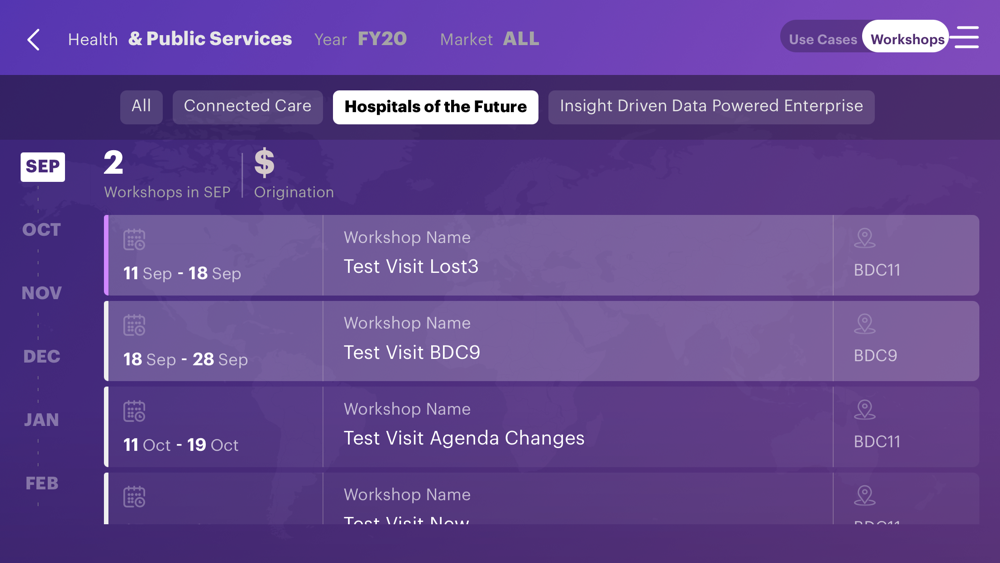Select the Workshops toggle option

point(907,39)
